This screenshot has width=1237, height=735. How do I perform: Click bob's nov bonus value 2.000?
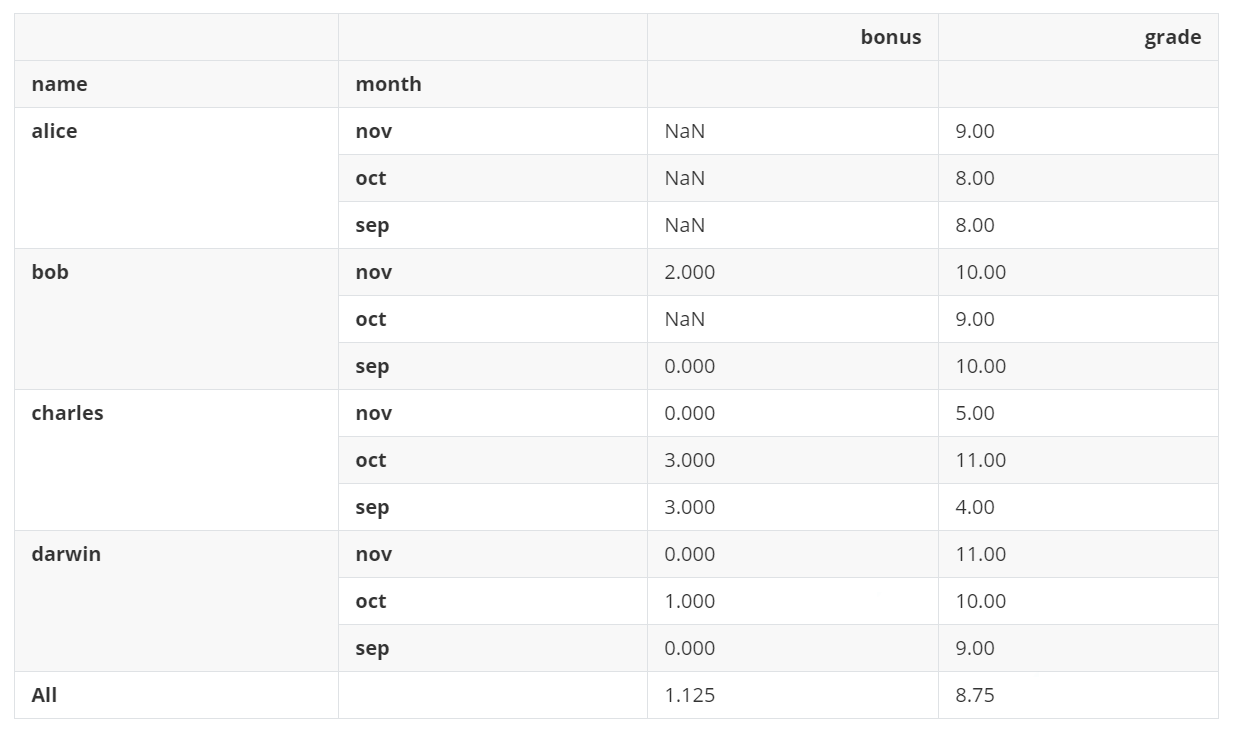point(689,273)
